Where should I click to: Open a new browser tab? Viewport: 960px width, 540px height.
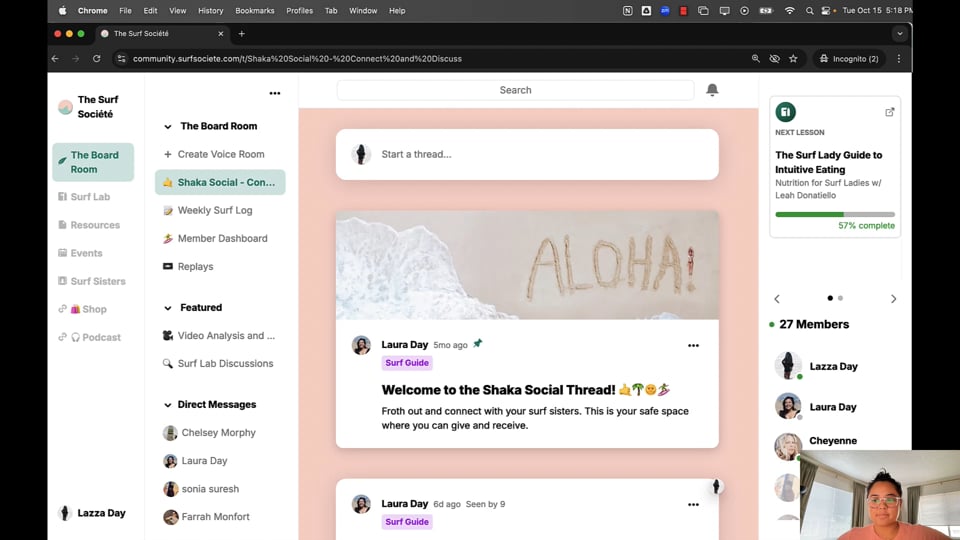point(241,34)
